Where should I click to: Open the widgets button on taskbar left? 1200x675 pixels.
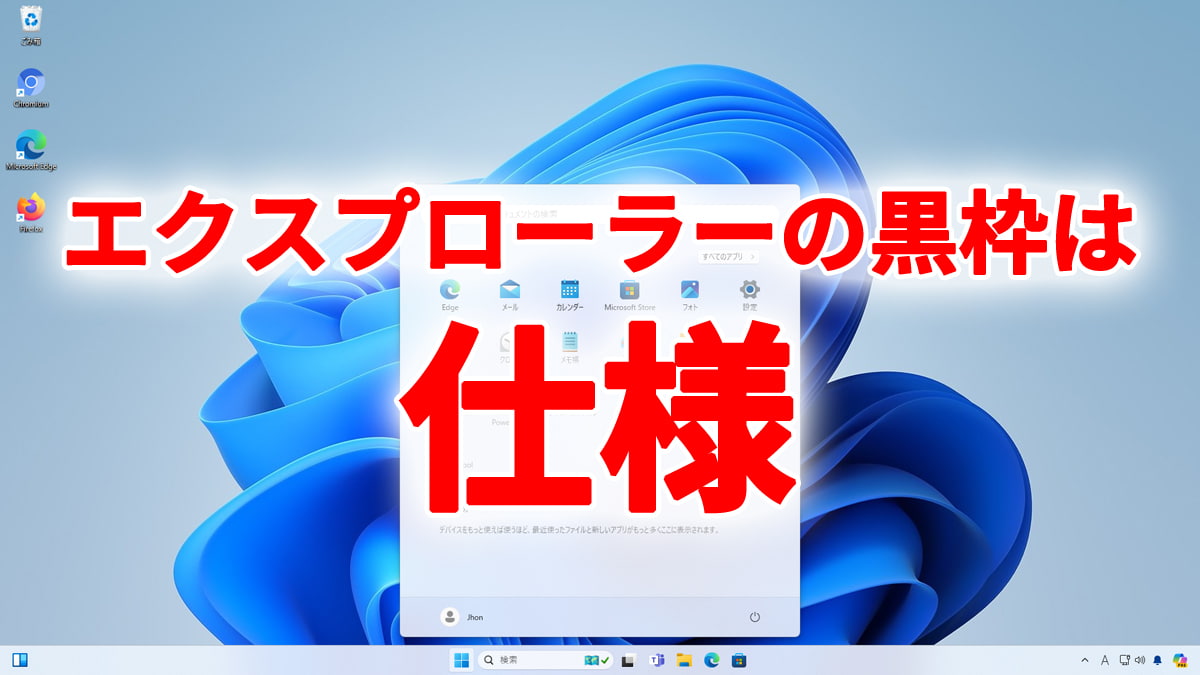click(19, 660)
